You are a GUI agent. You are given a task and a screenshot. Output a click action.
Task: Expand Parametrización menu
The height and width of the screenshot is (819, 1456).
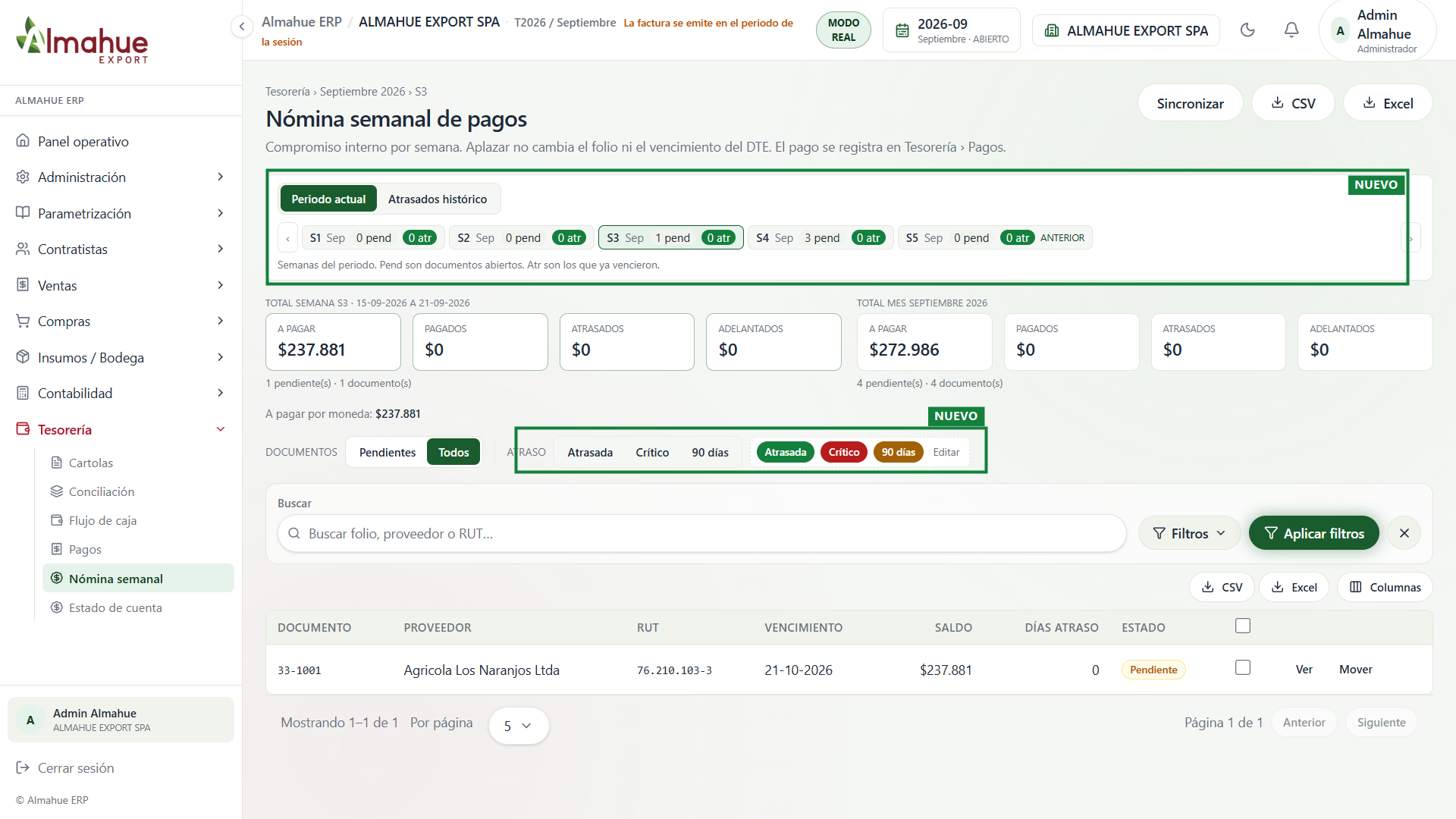coord(121,213)
